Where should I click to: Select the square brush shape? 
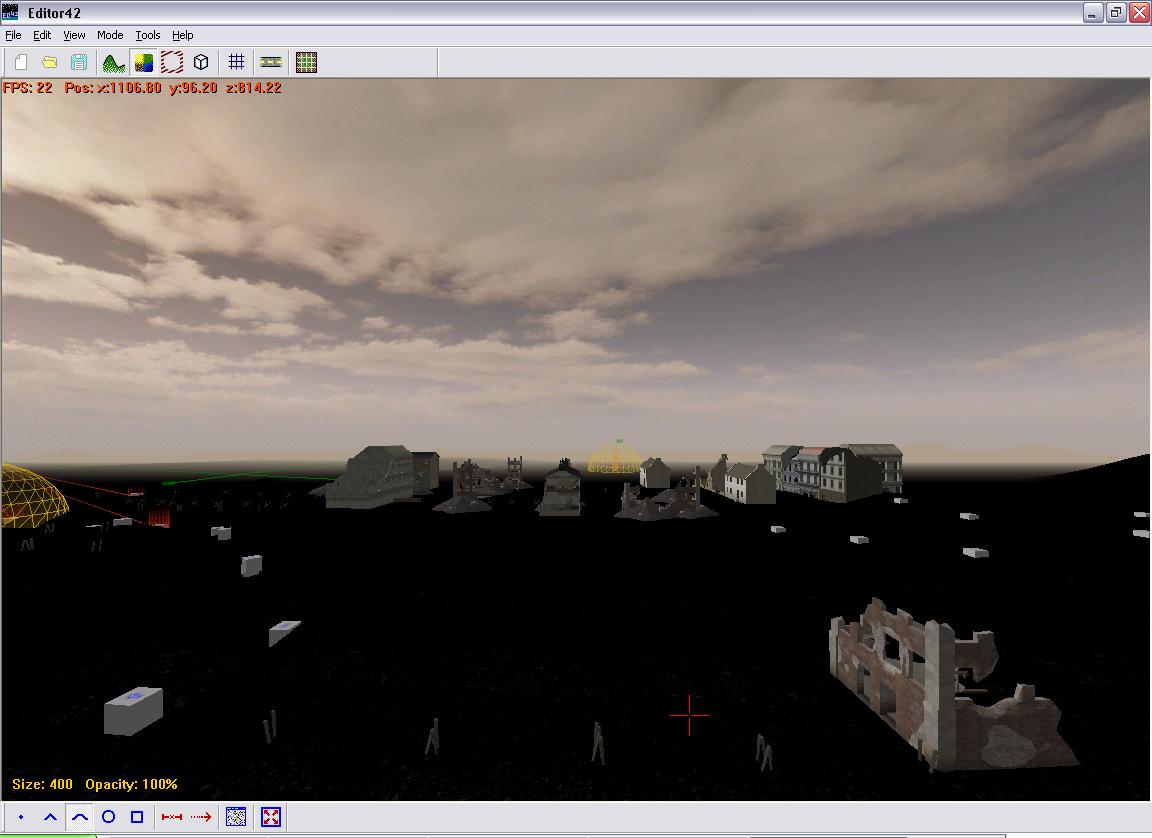point(137,817)
